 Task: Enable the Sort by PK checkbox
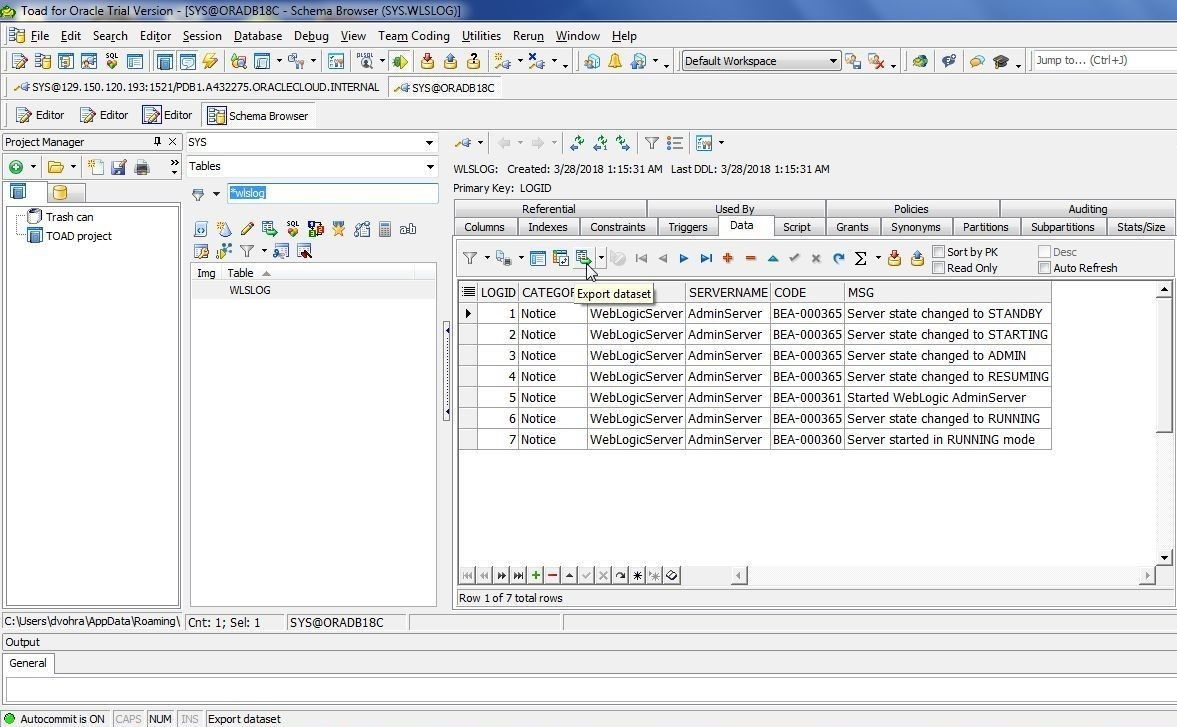[x=938, y=251]
